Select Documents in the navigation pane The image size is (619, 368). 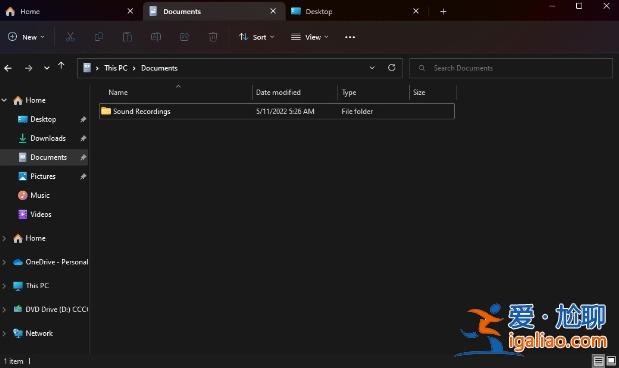point(49,157)
